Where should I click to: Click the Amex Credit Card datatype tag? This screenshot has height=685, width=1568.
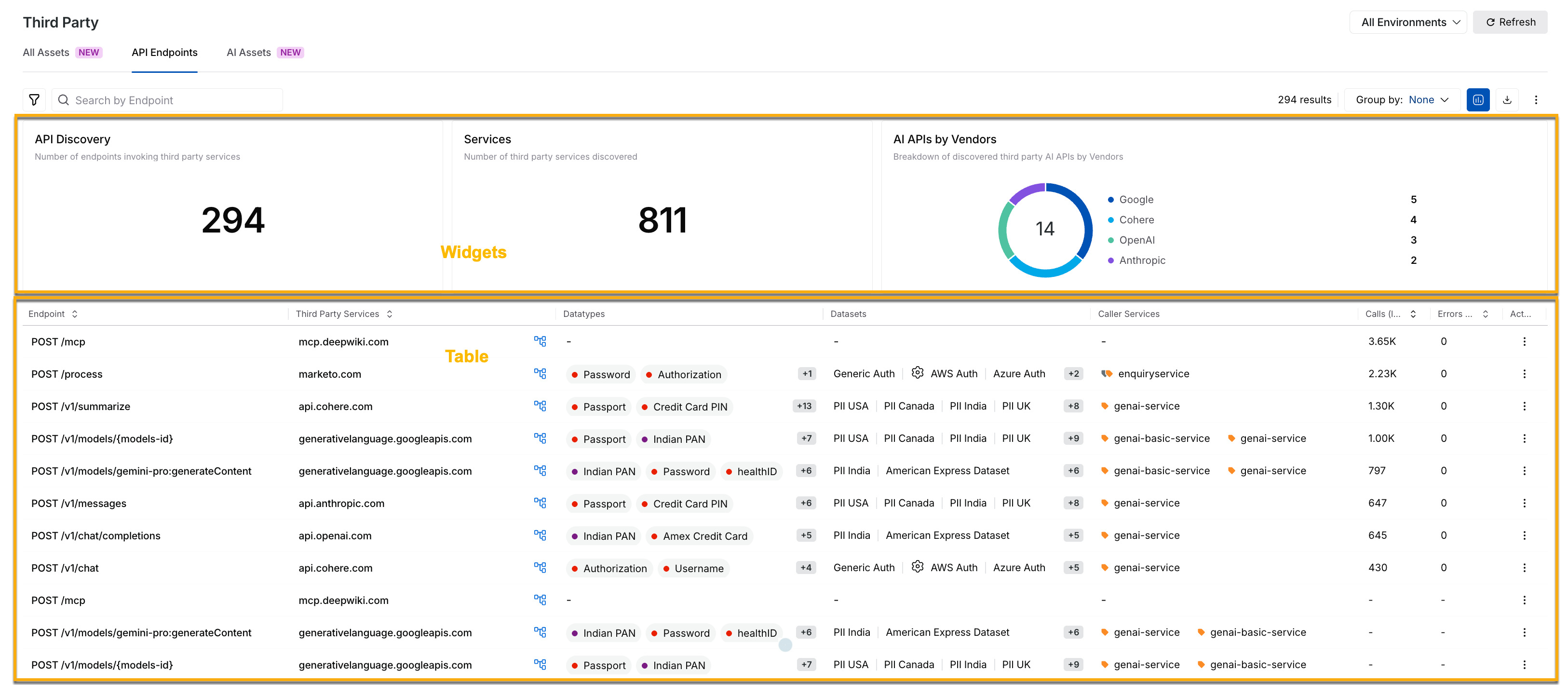tap(700, 536)
